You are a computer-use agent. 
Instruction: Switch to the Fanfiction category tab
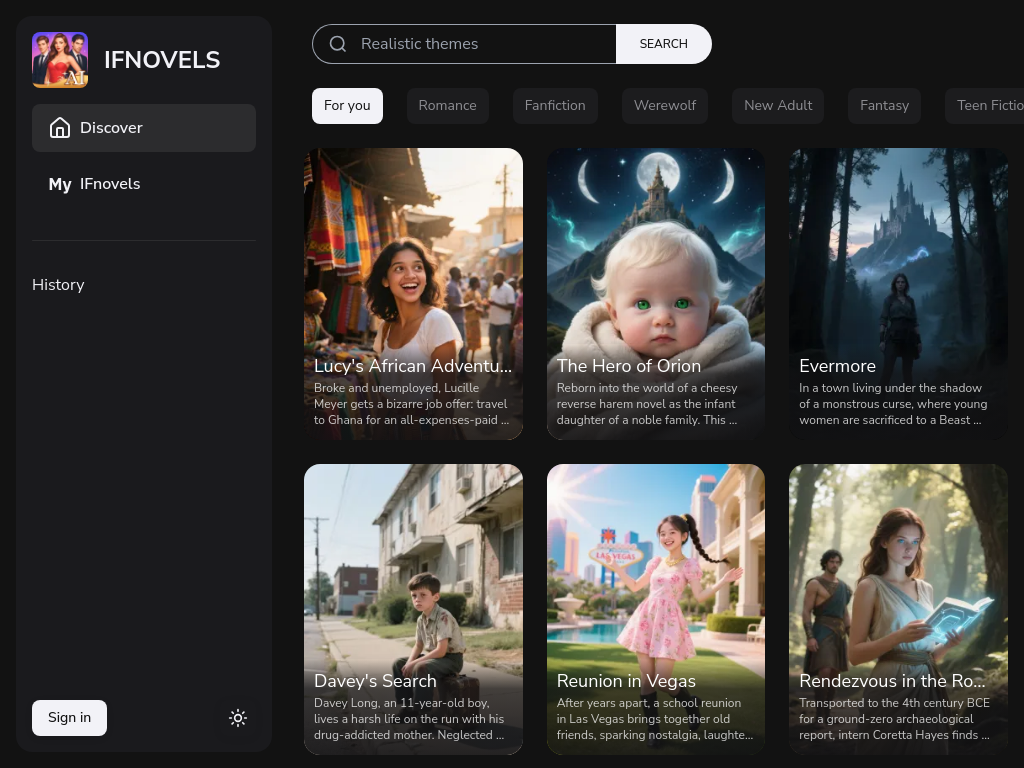555,106
